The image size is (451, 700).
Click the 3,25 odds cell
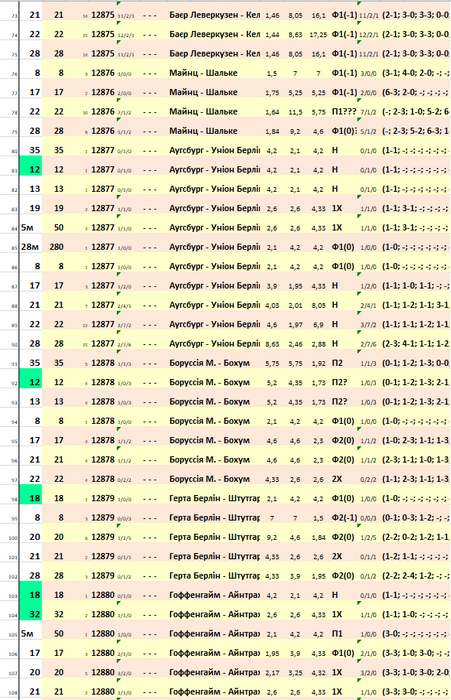point(295,672)
